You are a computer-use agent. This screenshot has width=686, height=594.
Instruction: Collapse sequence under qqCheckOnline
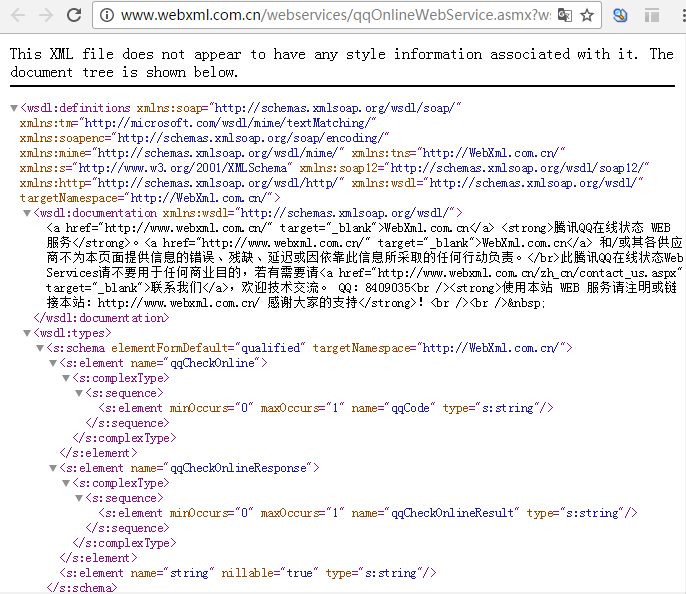80,393
